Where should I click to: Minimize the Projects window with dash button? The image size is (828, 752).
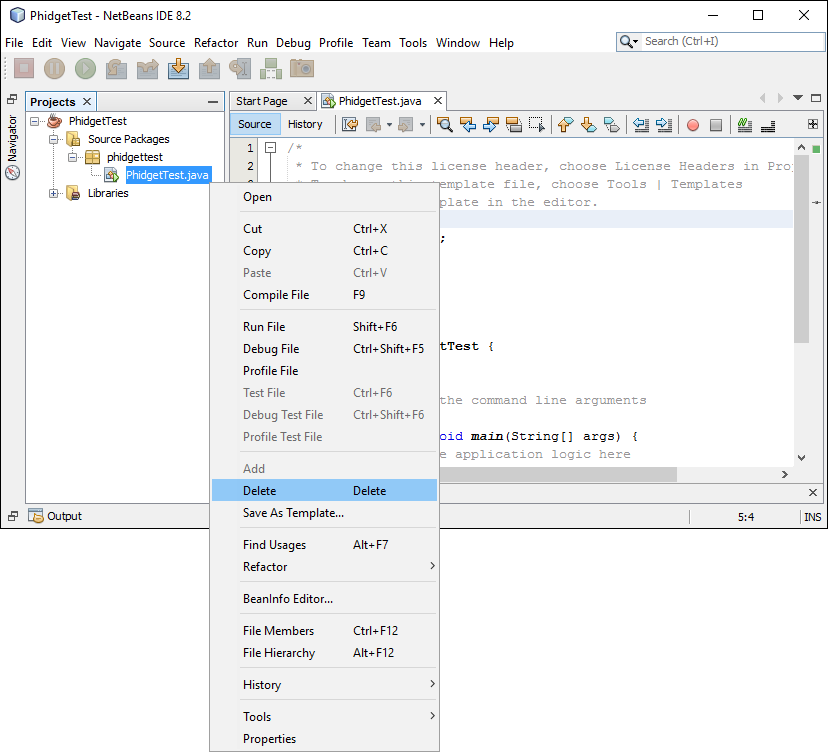(x=213, y=101)
